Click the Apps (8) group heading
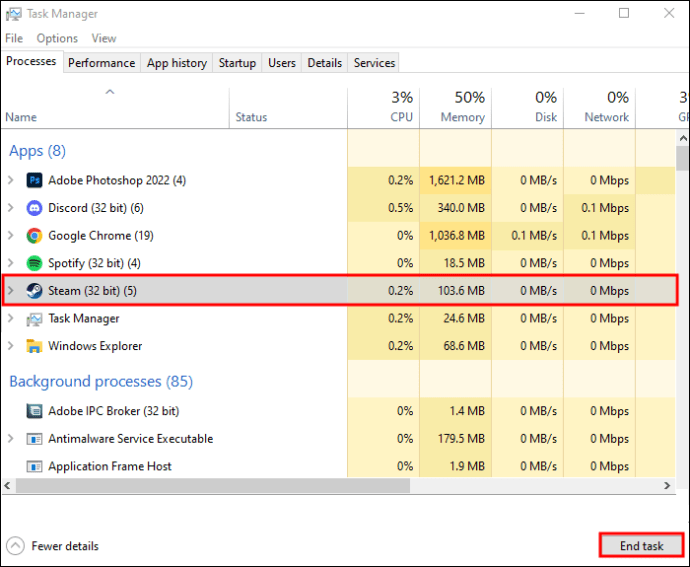Image resolution: width=690 pixels, height=567 pixels. 37,151
